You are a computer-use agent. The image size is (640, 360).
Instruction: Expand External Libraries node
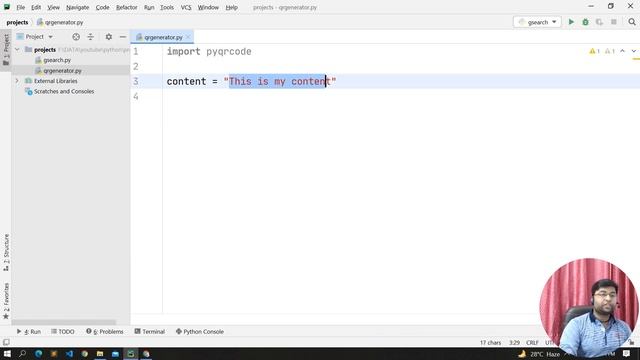point(17,81)
